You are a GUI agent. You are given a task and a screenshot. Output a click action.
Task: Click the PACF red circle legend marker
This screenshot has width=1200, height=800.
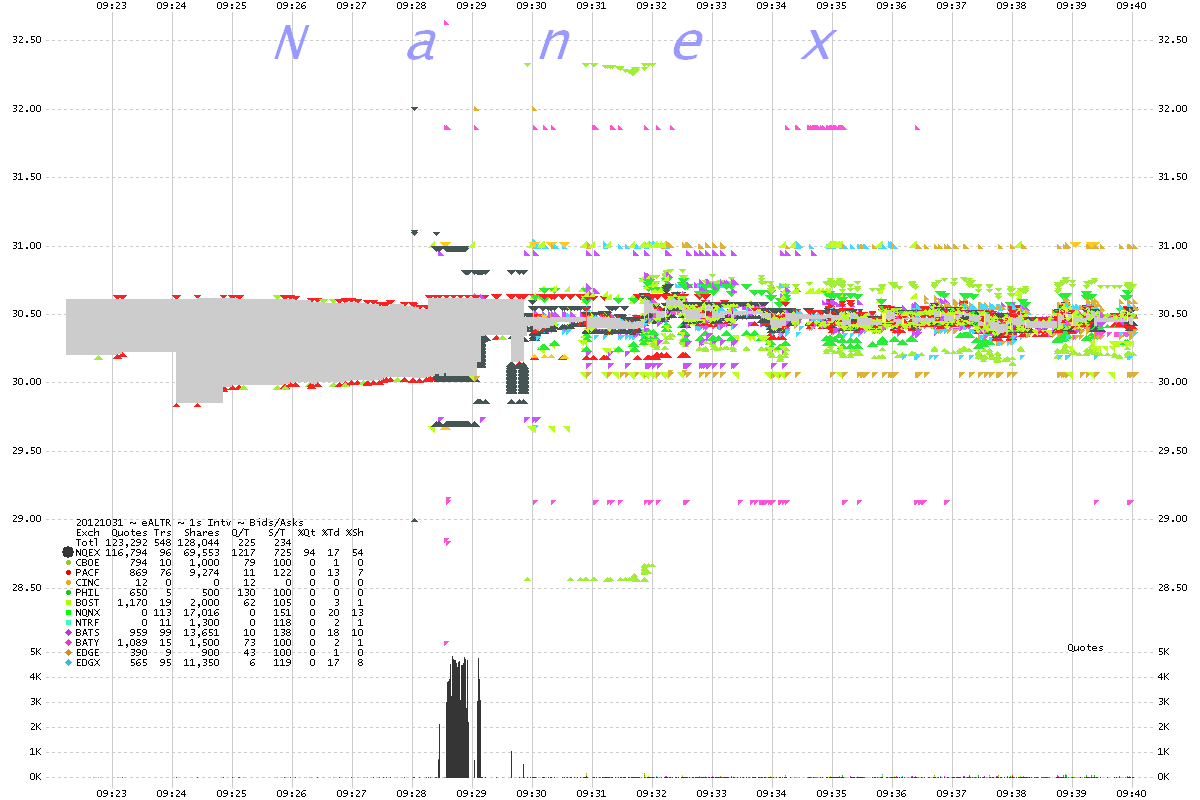[68, 573]
